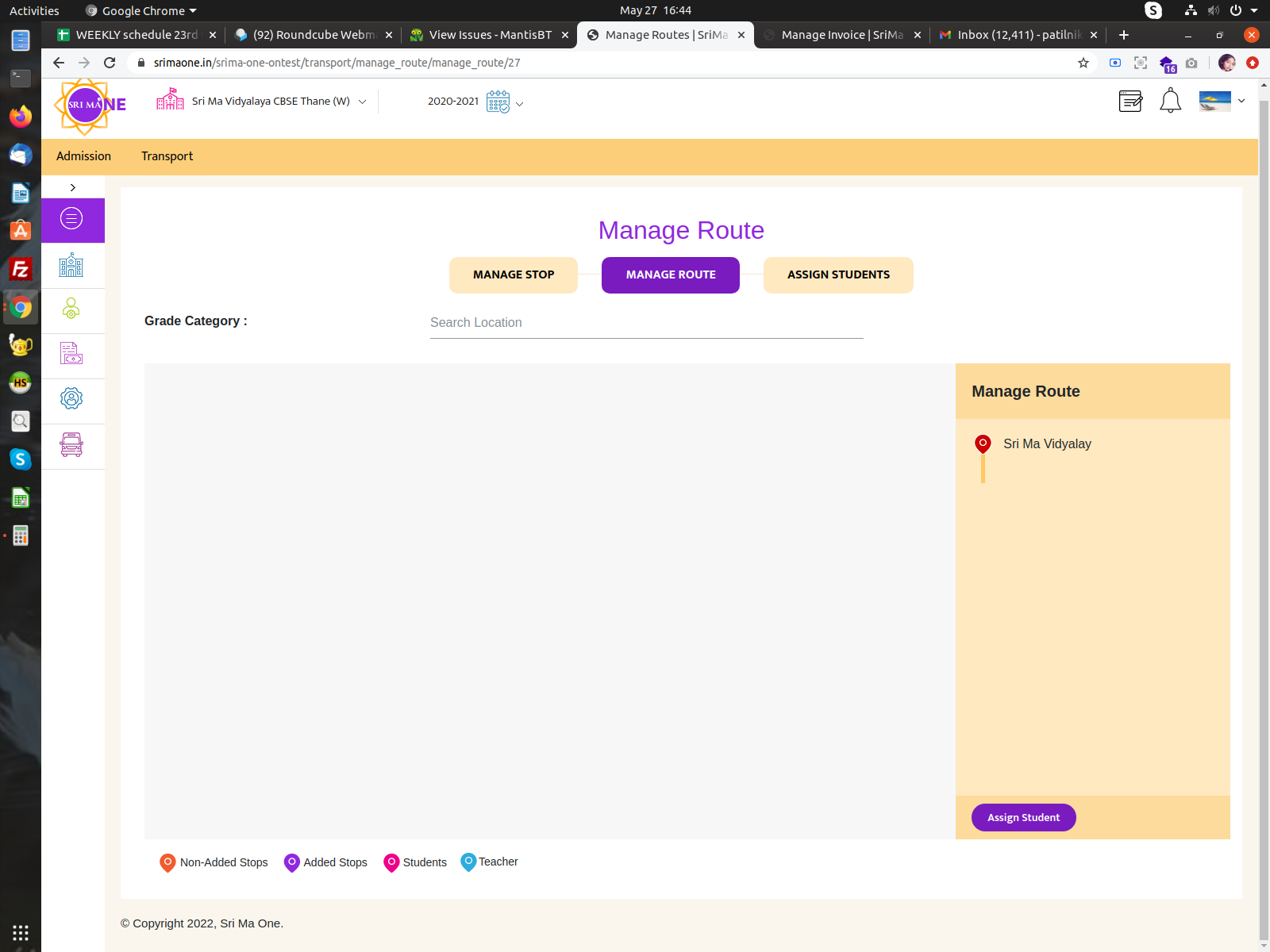
Task: Open Skype from the dock
Action: (21, 459)
